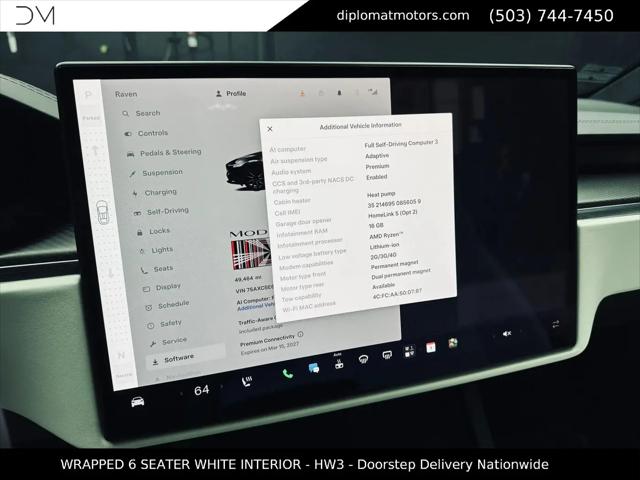Image resolution: width=640 pixels, height=480 pixels.
Task: Tap the Model car image thumbnail
Action: pyautogui.click(x=244, y=171)
